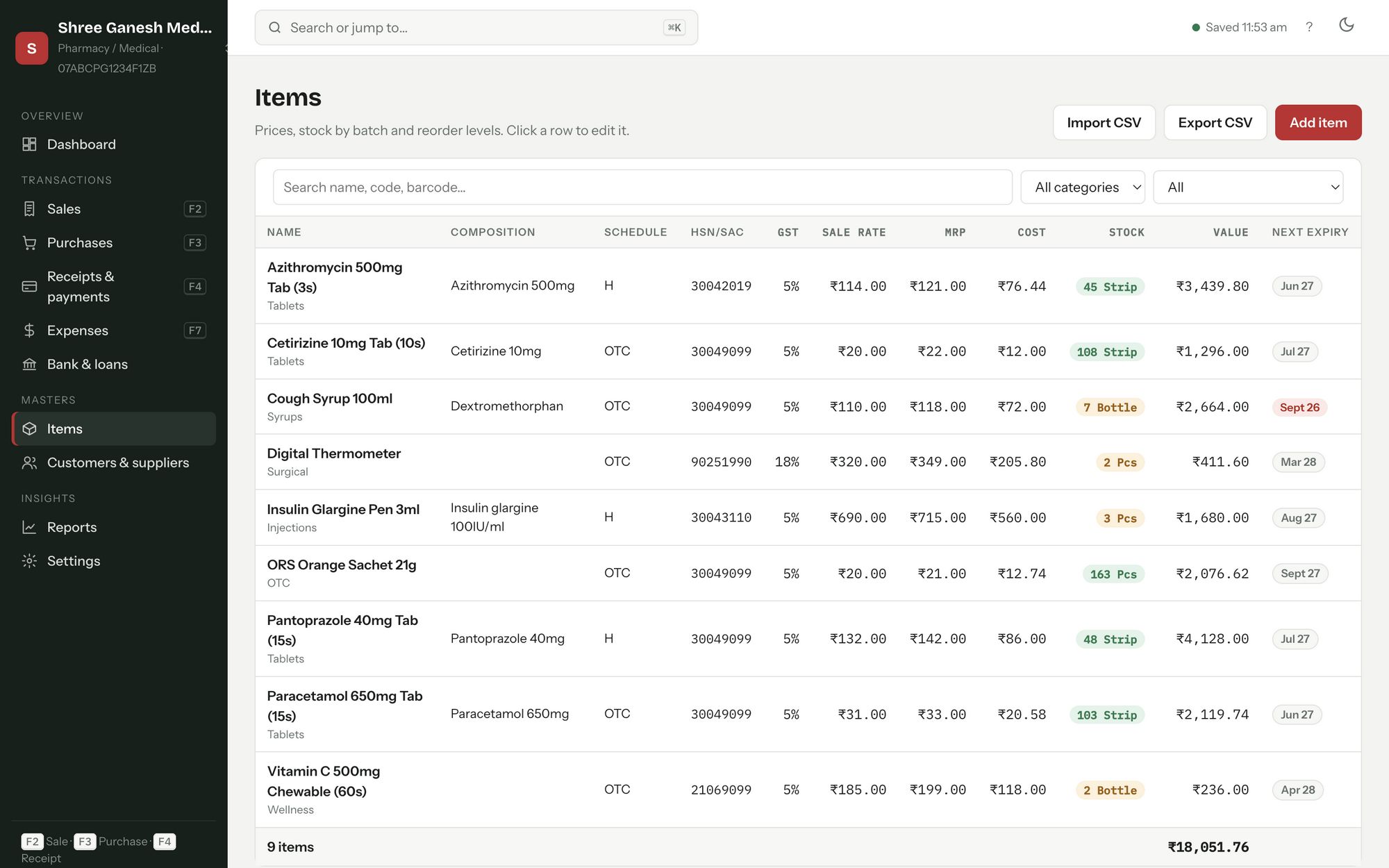The width and height of the screenshot is (1389, 868).
Task: Click the red Add item button
Action: click(x=1318, y=123)
